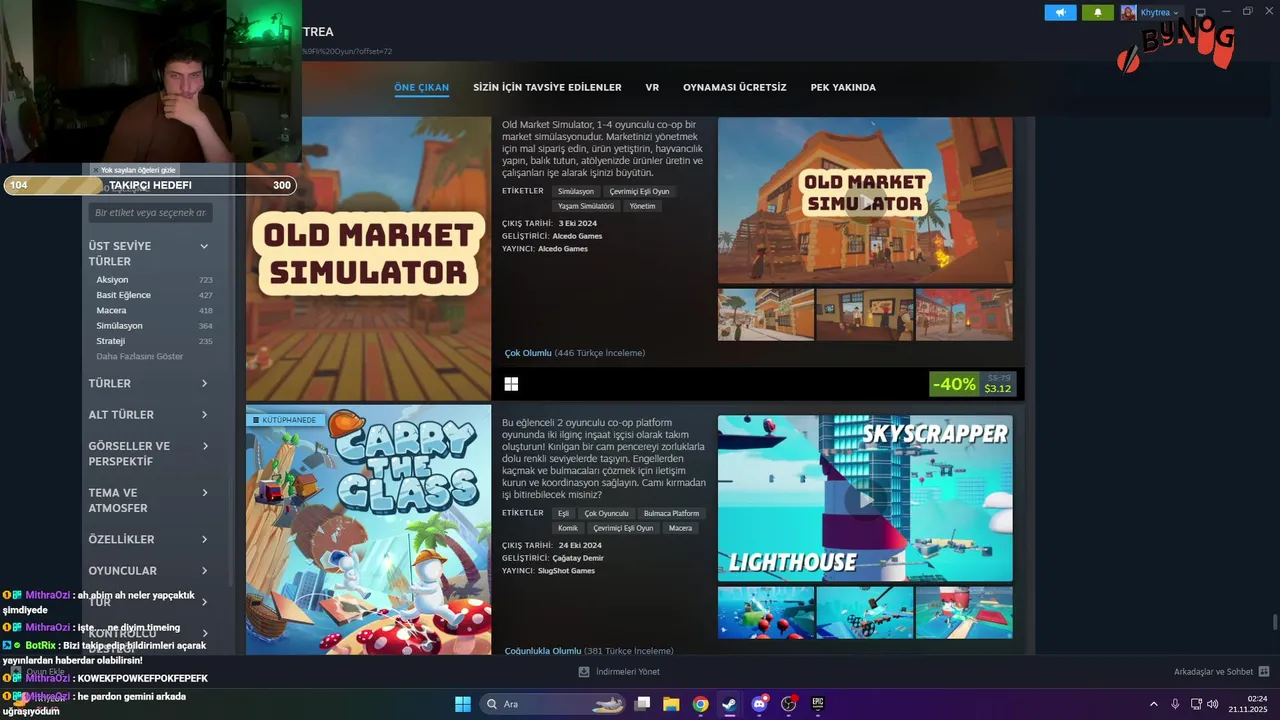Expand the ÖZELLİKLER filter section
The width and height of the screenshot is (1280, 720).
pyautogui.click(x=149, y=539)
